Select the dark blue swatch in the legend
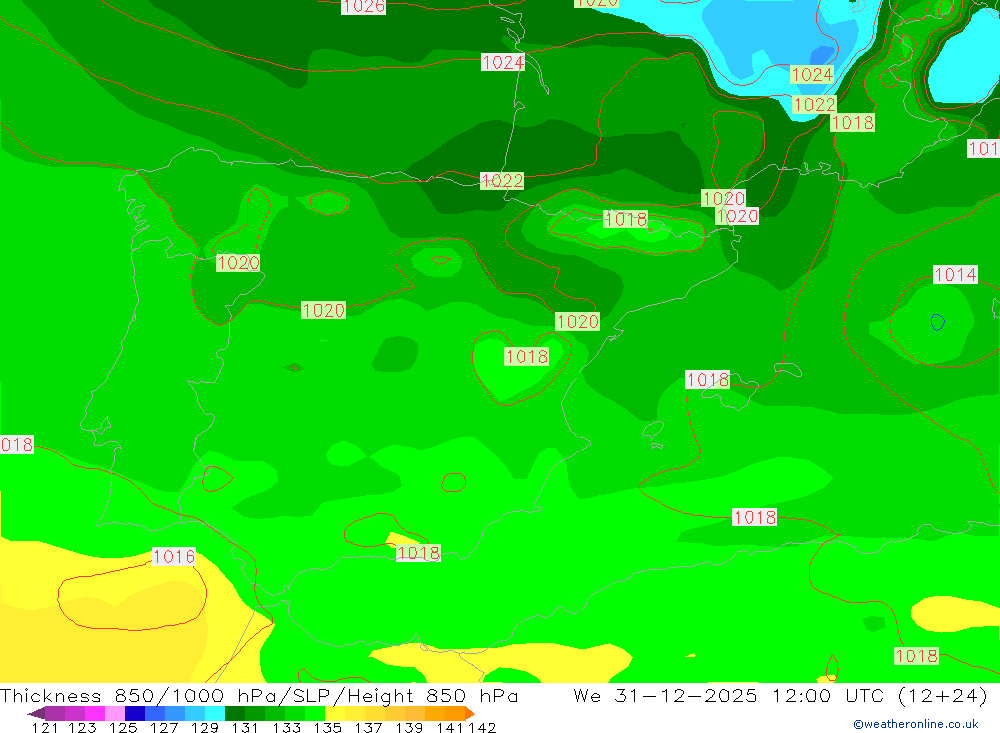 pos(135,713)
